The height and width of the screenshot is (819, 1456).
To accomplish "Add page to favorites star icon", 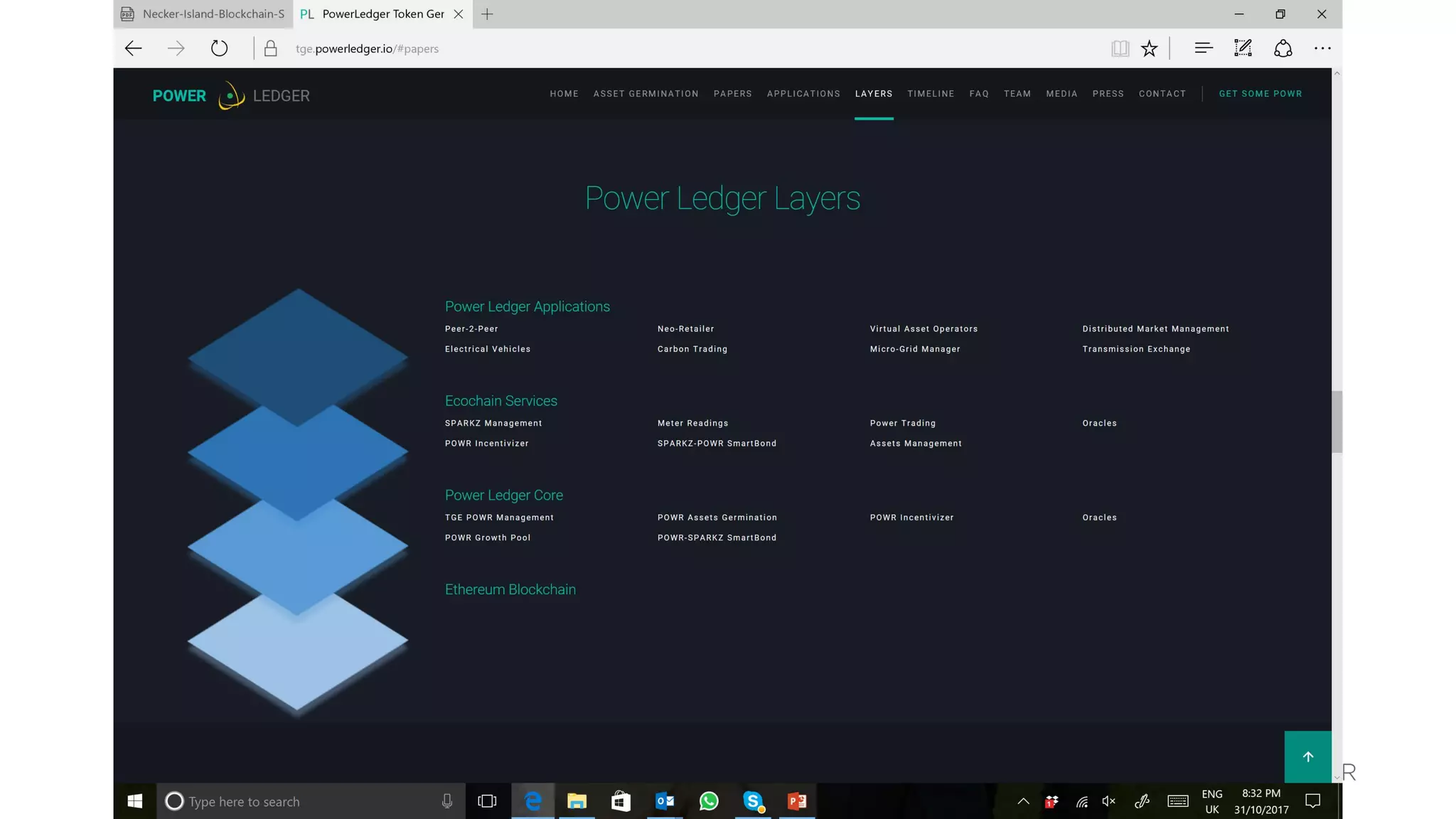I will [x=1149, y=48].
